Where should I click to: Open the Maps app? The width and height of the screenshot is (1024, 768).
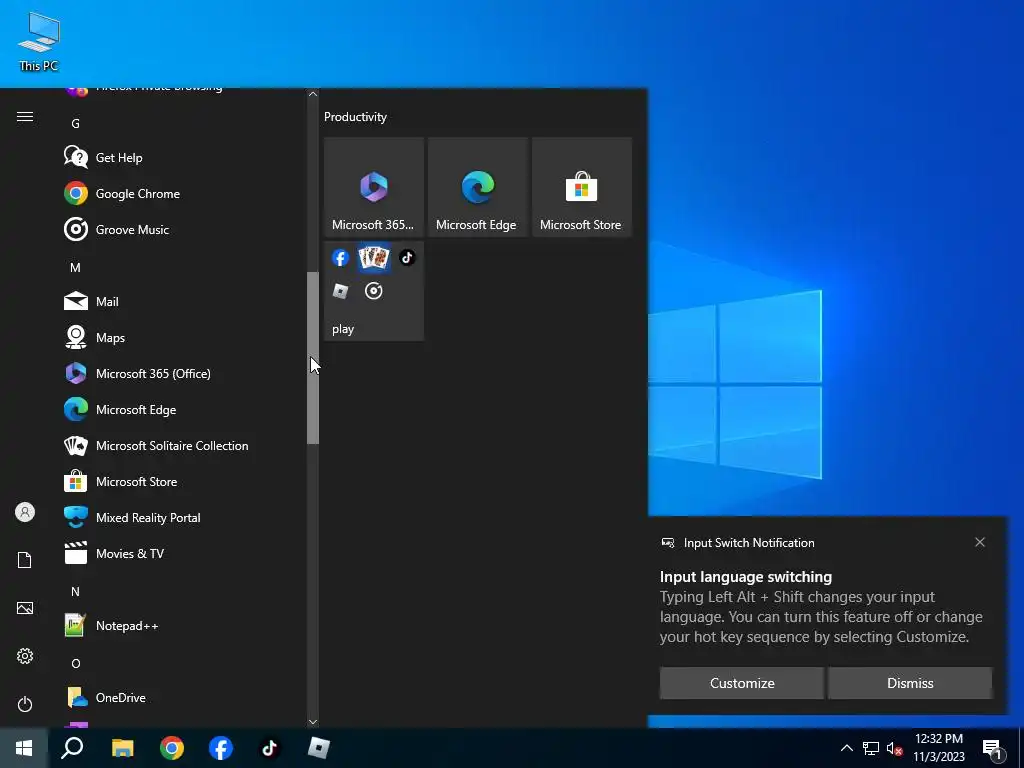(x=183, y=337)
